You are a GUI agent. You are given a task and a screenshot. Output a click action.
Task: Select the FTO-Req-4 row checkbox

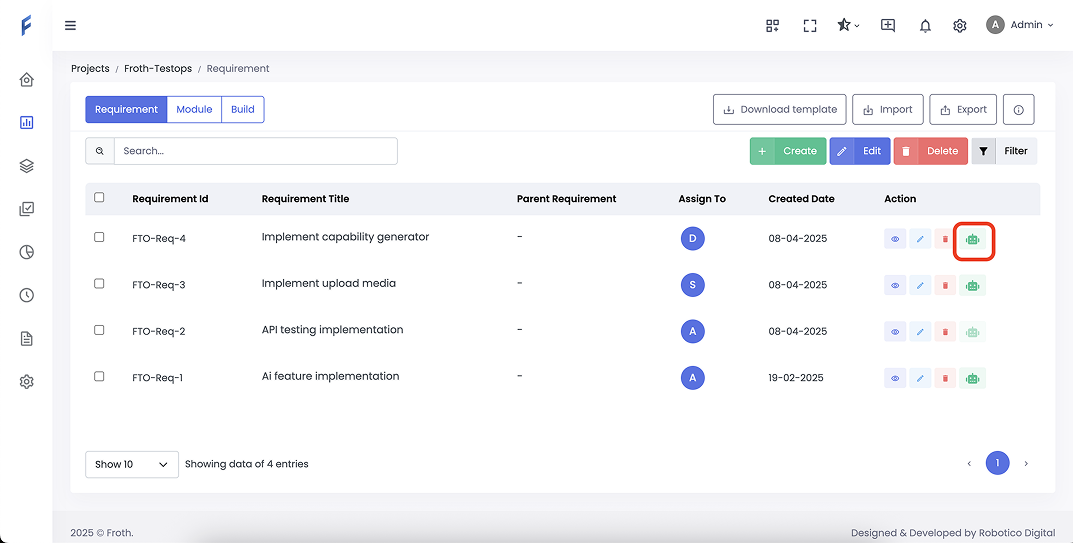99,237
